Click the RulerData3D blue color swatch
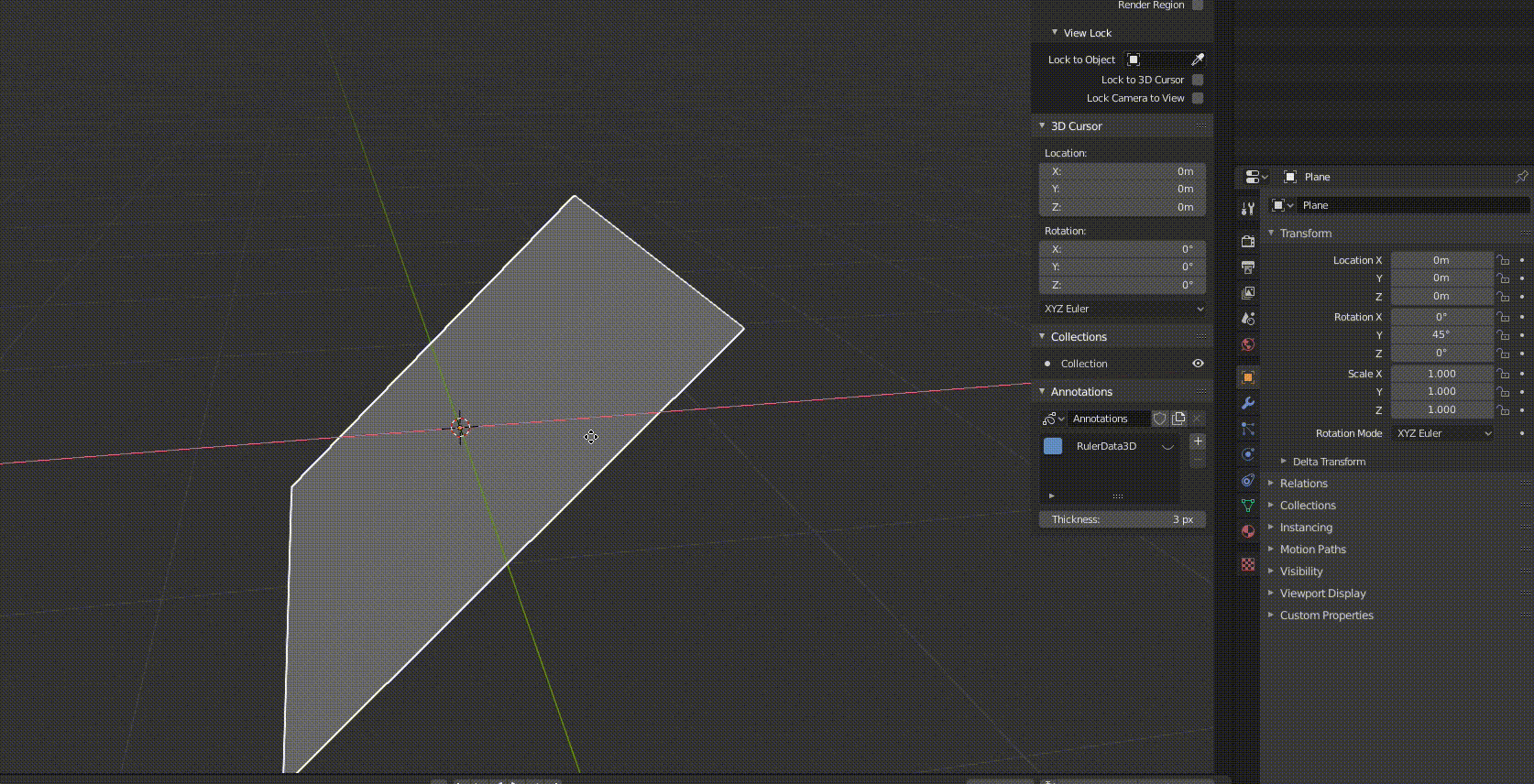This screenshot has width=1534, height=784. pyautogui.click(x=1053, y=446)
